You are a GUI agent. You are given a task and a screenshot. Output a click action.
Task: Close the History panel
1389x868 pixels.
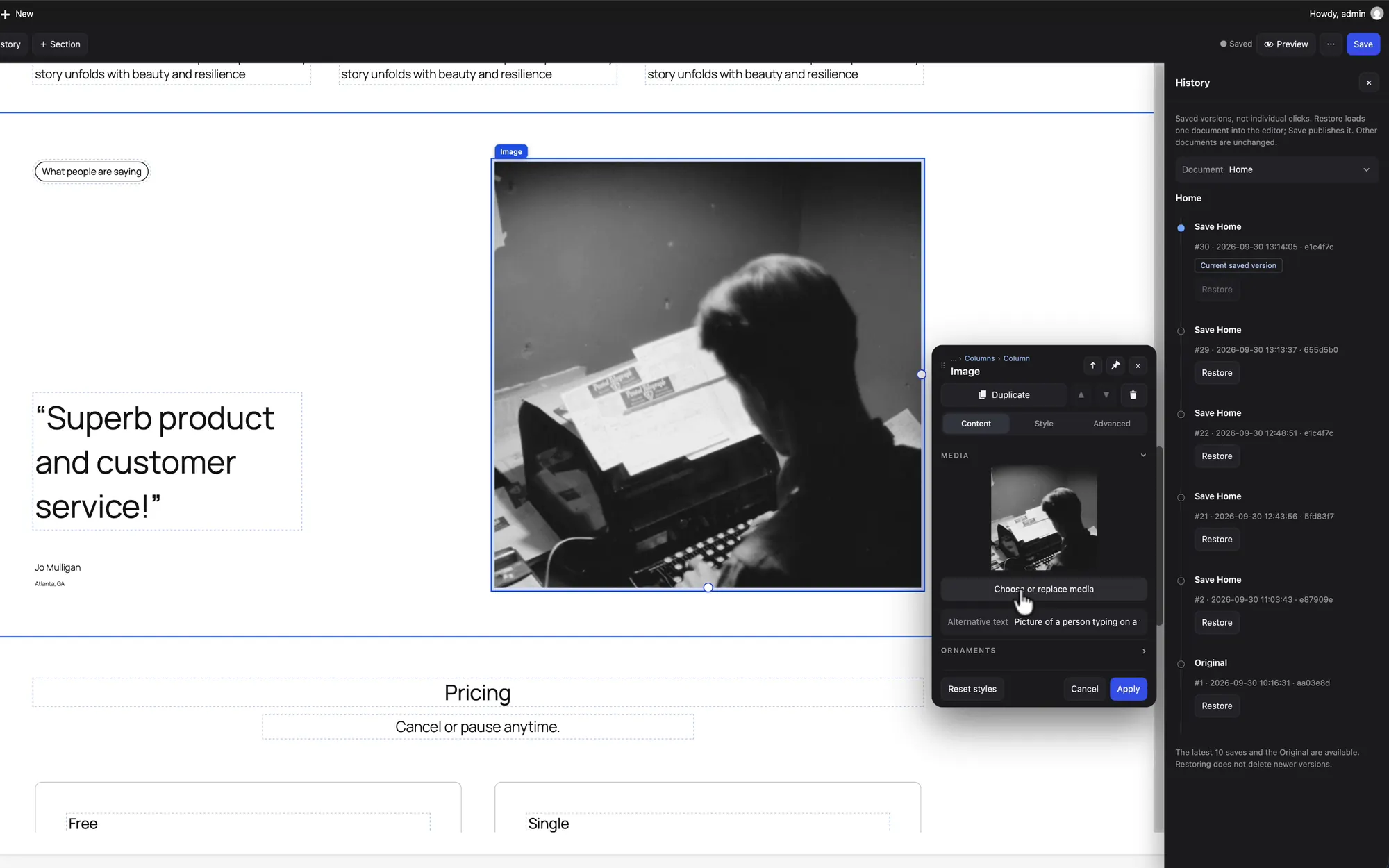1369,83
